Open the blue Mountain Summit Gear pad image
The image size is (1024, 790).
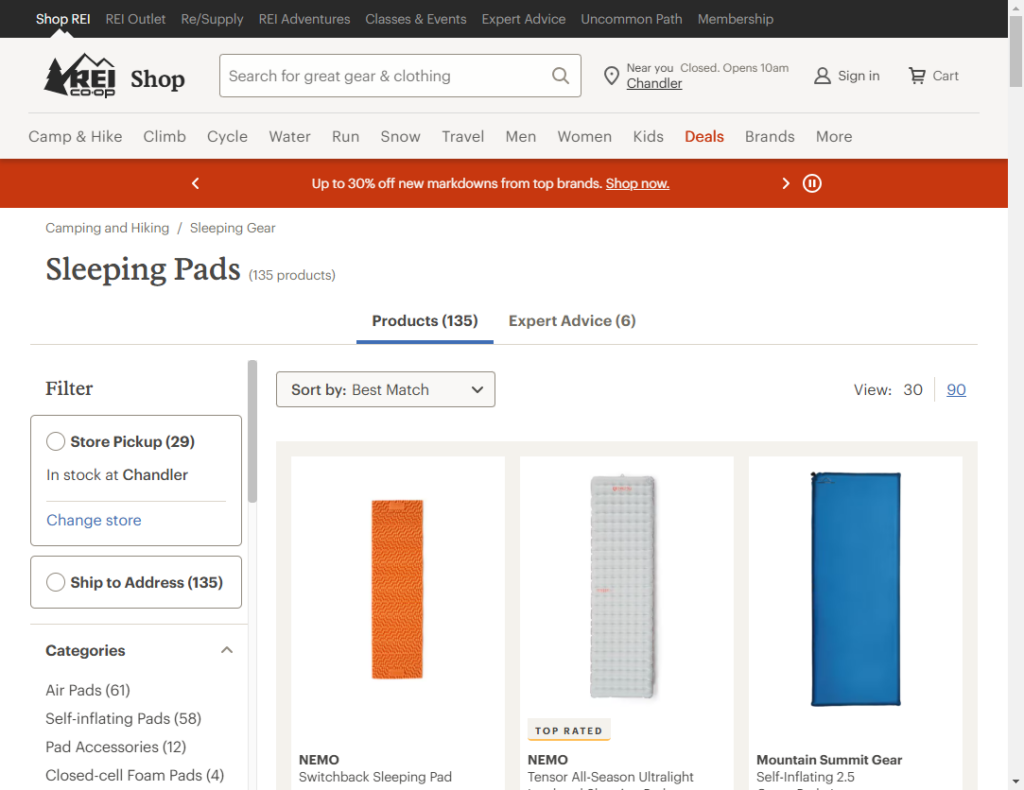coord(856,589)
